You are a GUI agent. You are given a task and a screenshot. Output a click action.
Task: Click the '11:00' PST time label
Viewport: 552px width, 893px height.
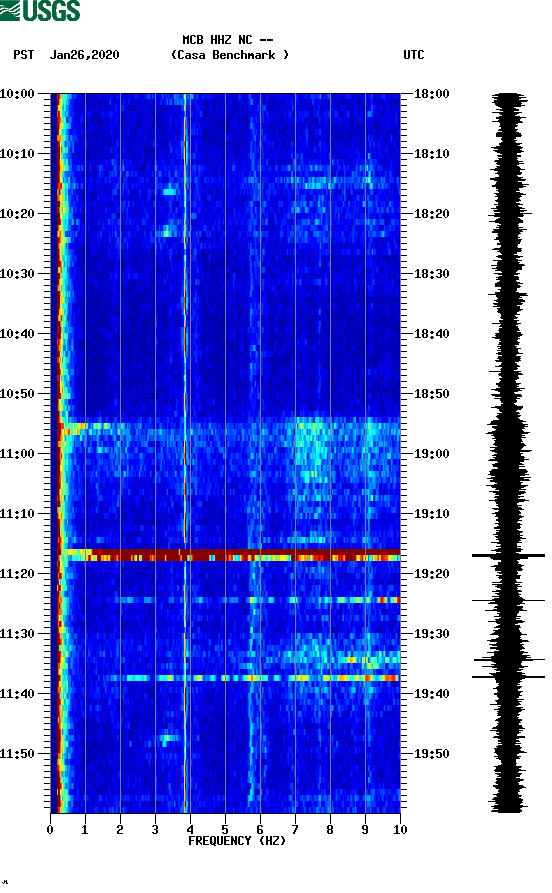click(17, 454)
